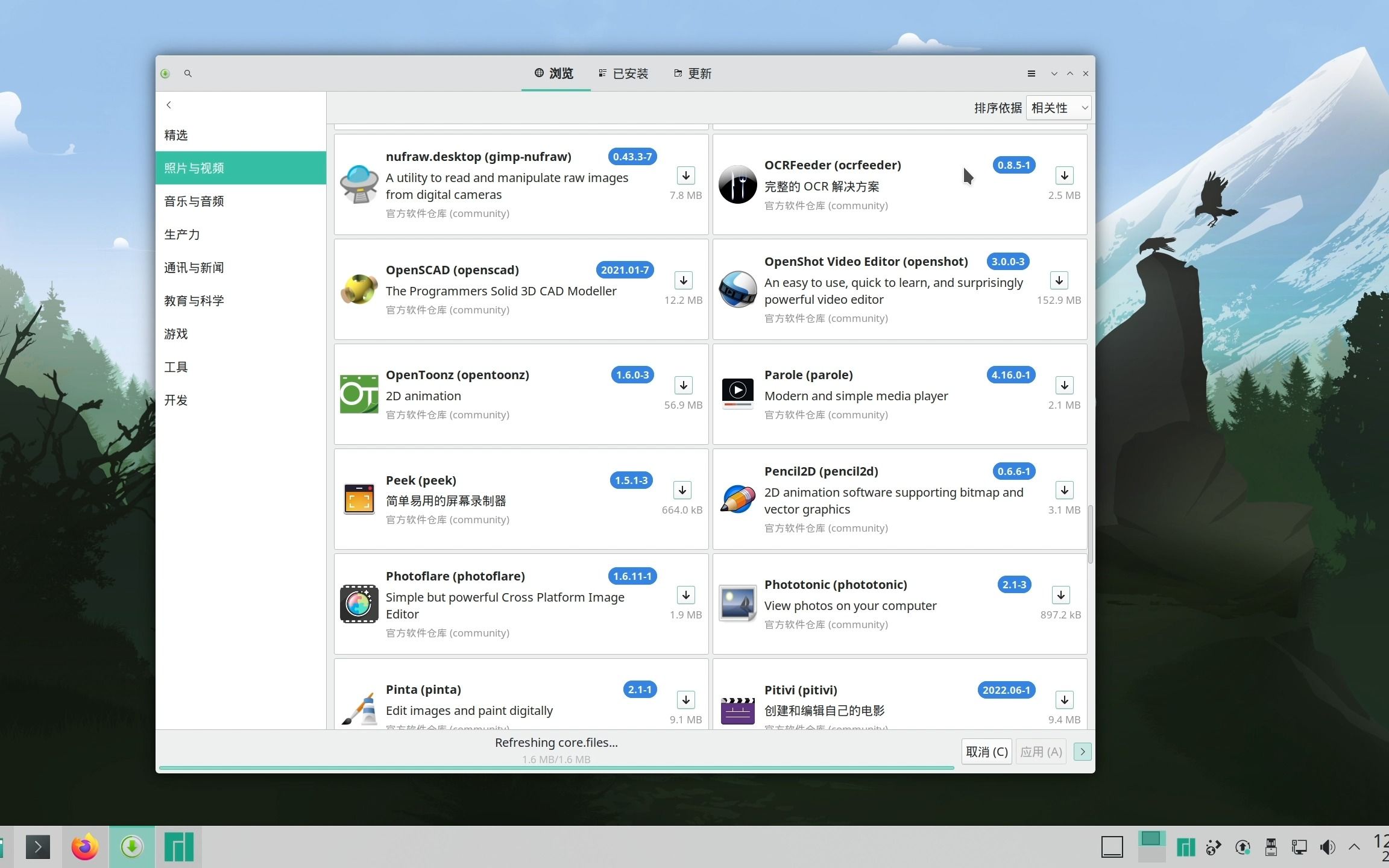
Task: Switch to the 更新 tab
Action: [x=692, y=73]
